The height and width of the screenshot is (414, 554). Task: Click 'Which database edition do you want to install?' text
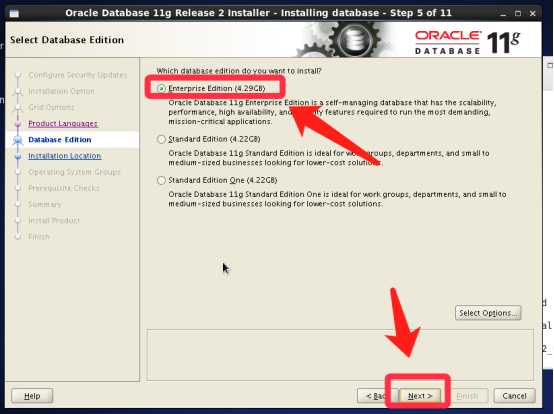tap(239, 71)
